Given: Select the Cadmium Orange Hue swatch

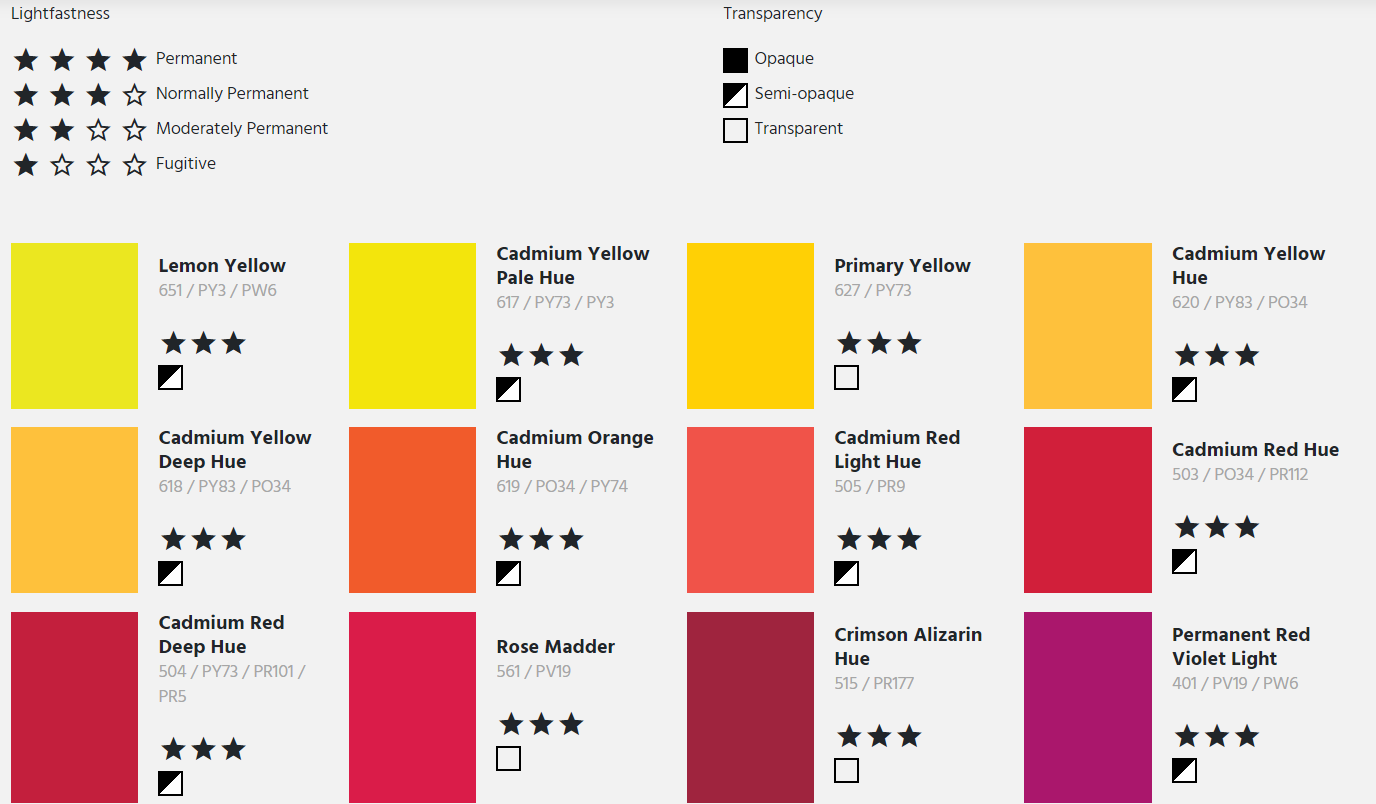Looking at the screenshot, I should tap(412, 509).
